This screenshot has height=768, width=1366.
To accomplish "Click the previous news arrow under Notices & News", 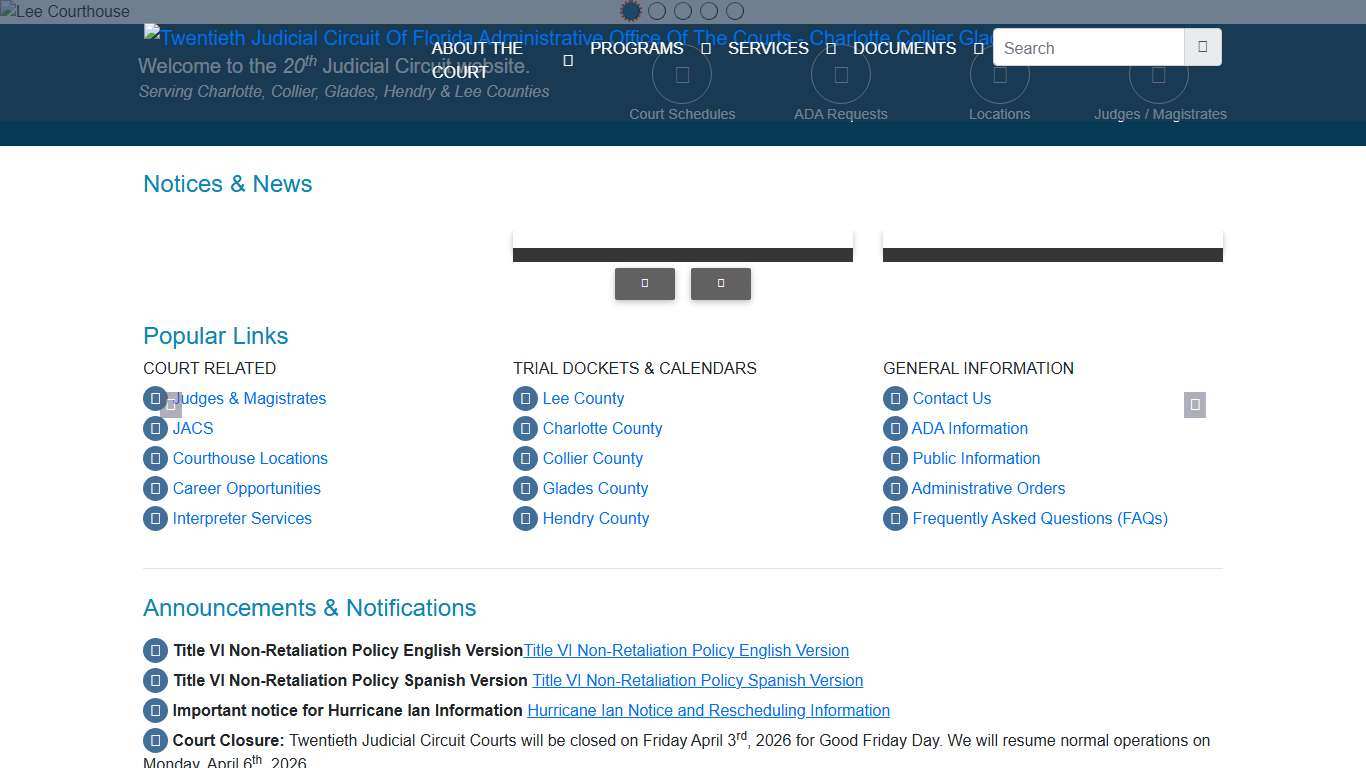I will [644, 284].
